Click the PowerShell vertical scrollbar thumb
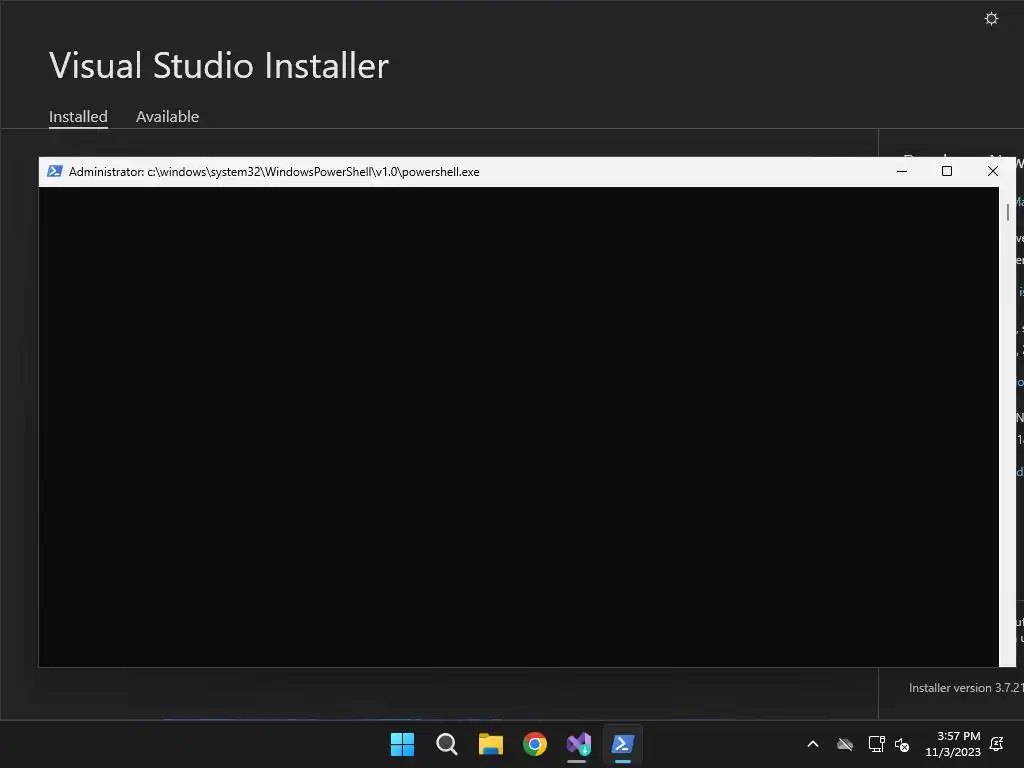This screenshot has width=1024, height=768. pos(1008,212)
